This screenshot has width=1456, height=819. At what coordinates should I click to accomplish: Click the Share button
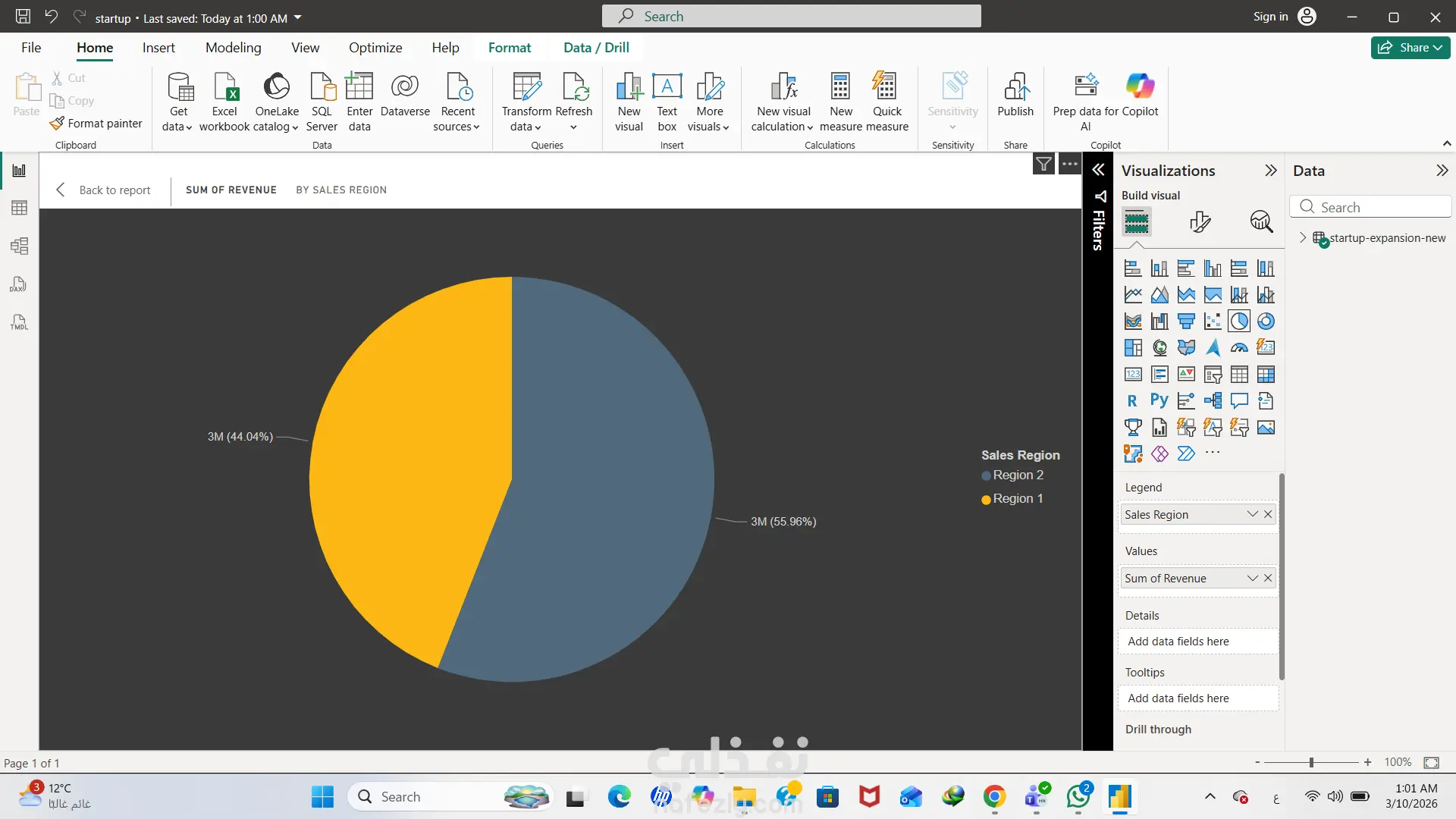[1410, 48]
